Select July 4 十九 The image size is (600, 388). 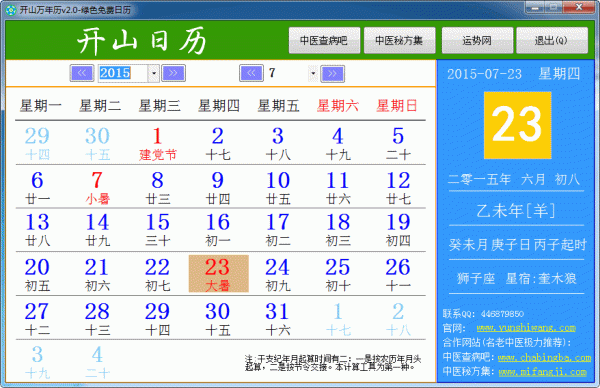338,143
